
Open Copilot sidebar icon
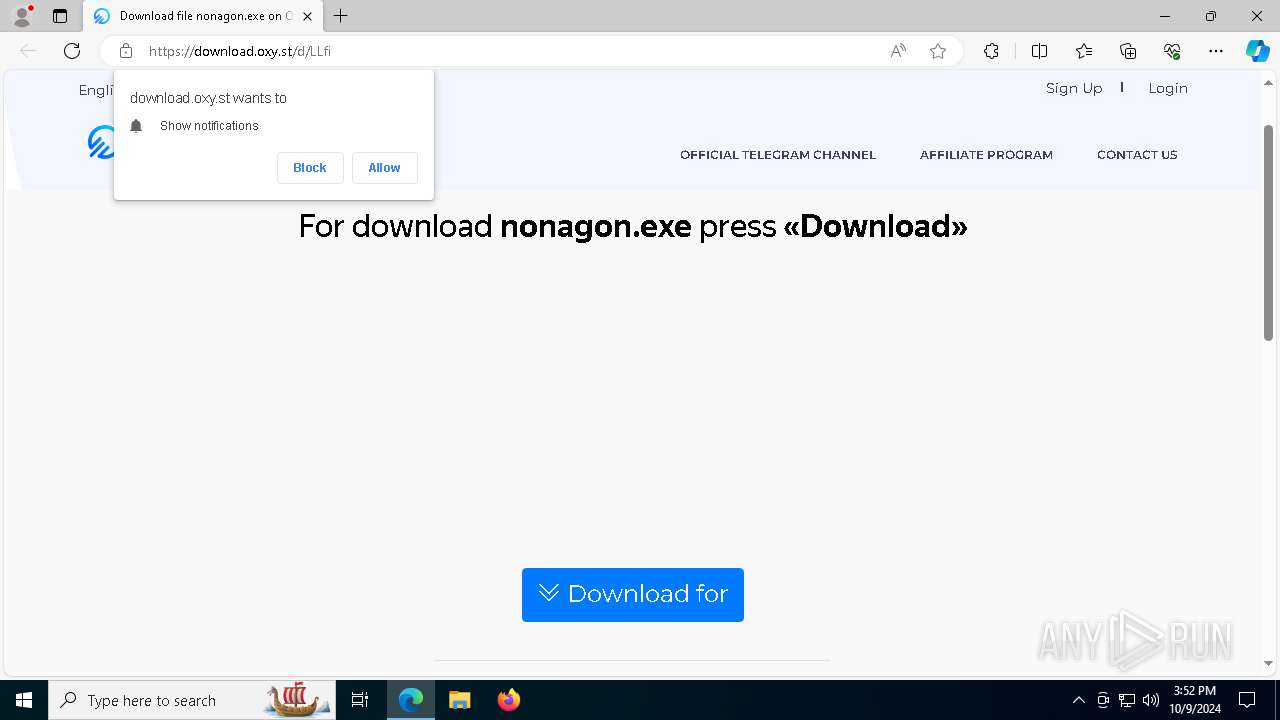click(x=1257, y=51)
